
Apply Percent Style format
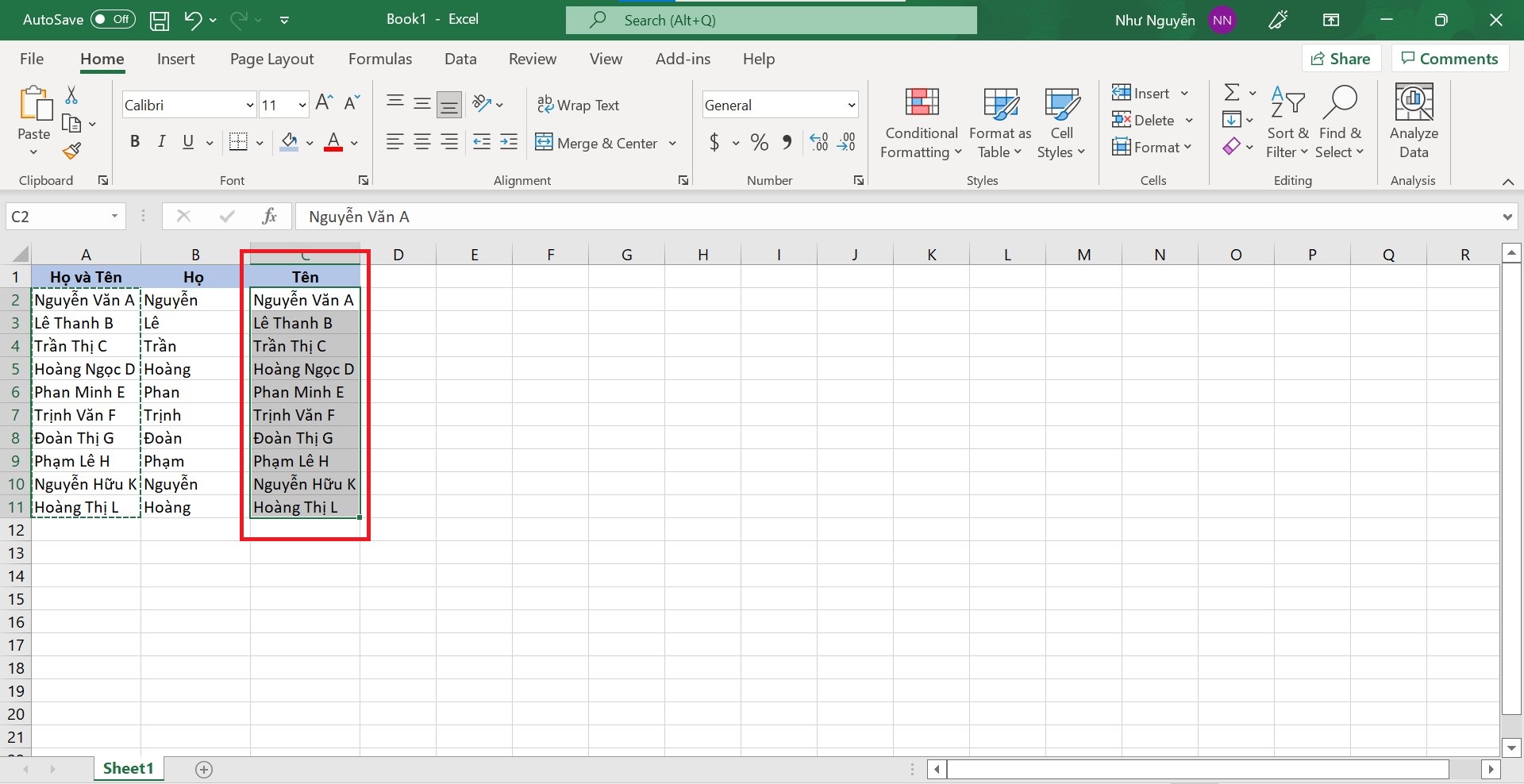(760, 142)
